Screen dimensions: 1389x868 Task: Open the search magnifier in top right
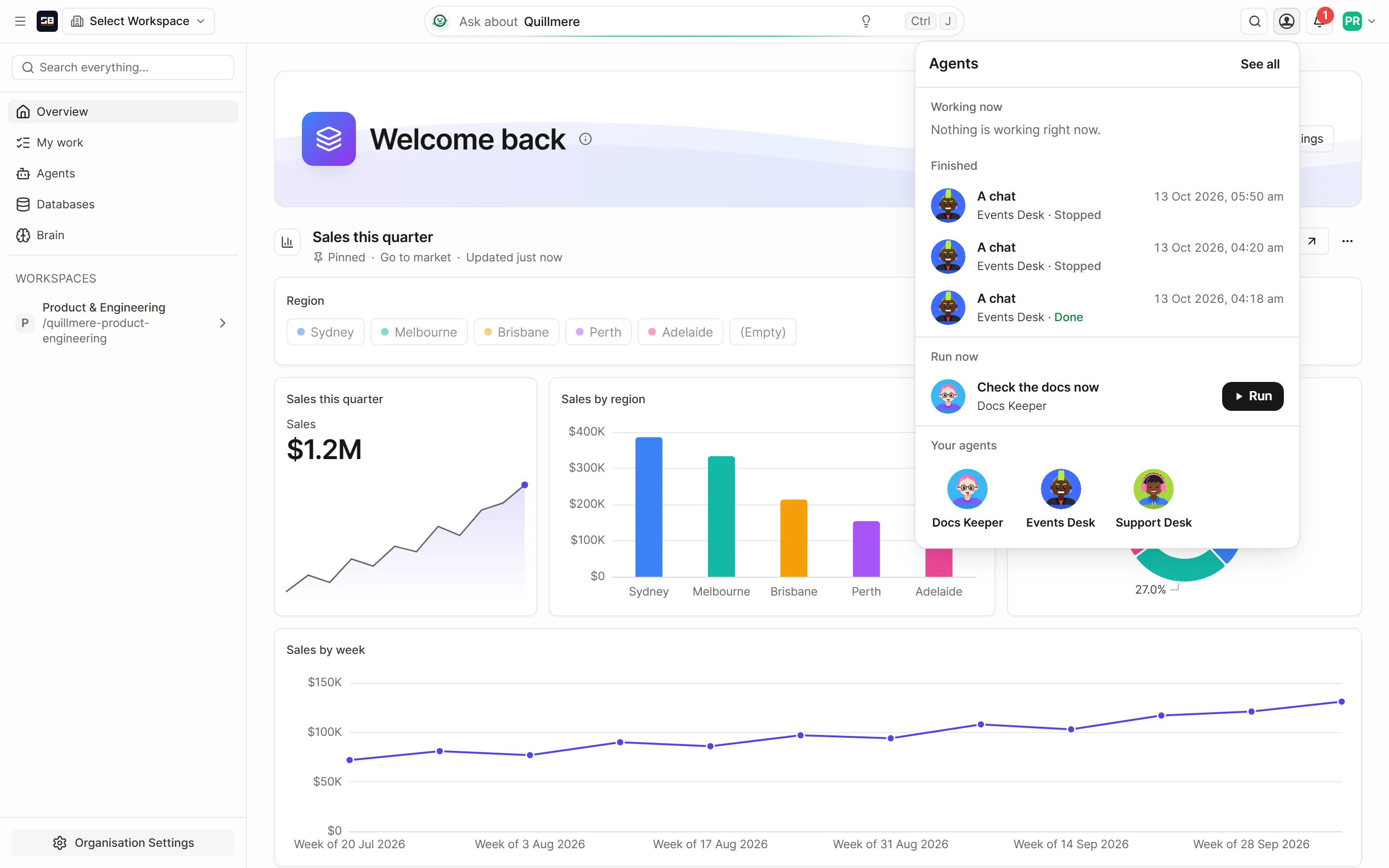click(x=1255, y=21)
